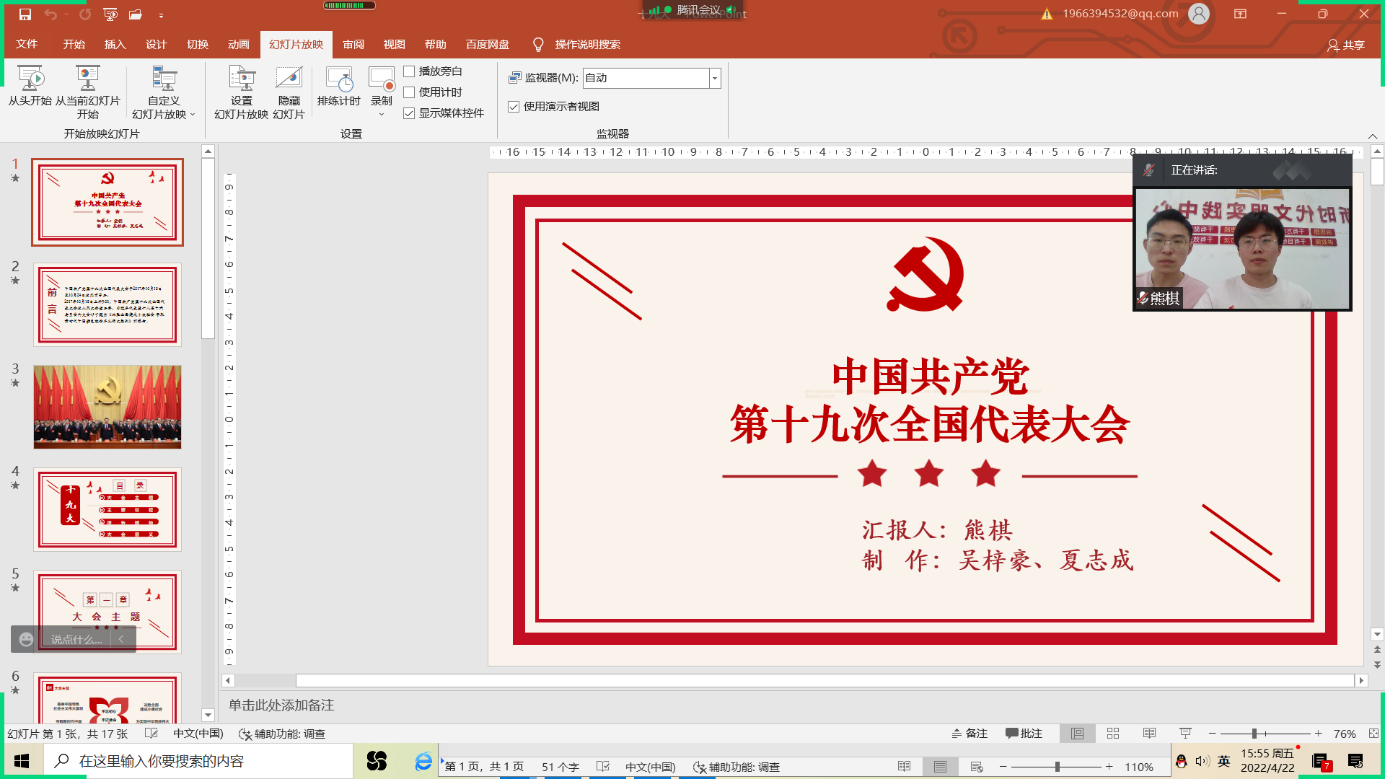Start slideshow from current slide icon
The width and height of the screenshot is (1385, 779).
(x=87, y=79)
